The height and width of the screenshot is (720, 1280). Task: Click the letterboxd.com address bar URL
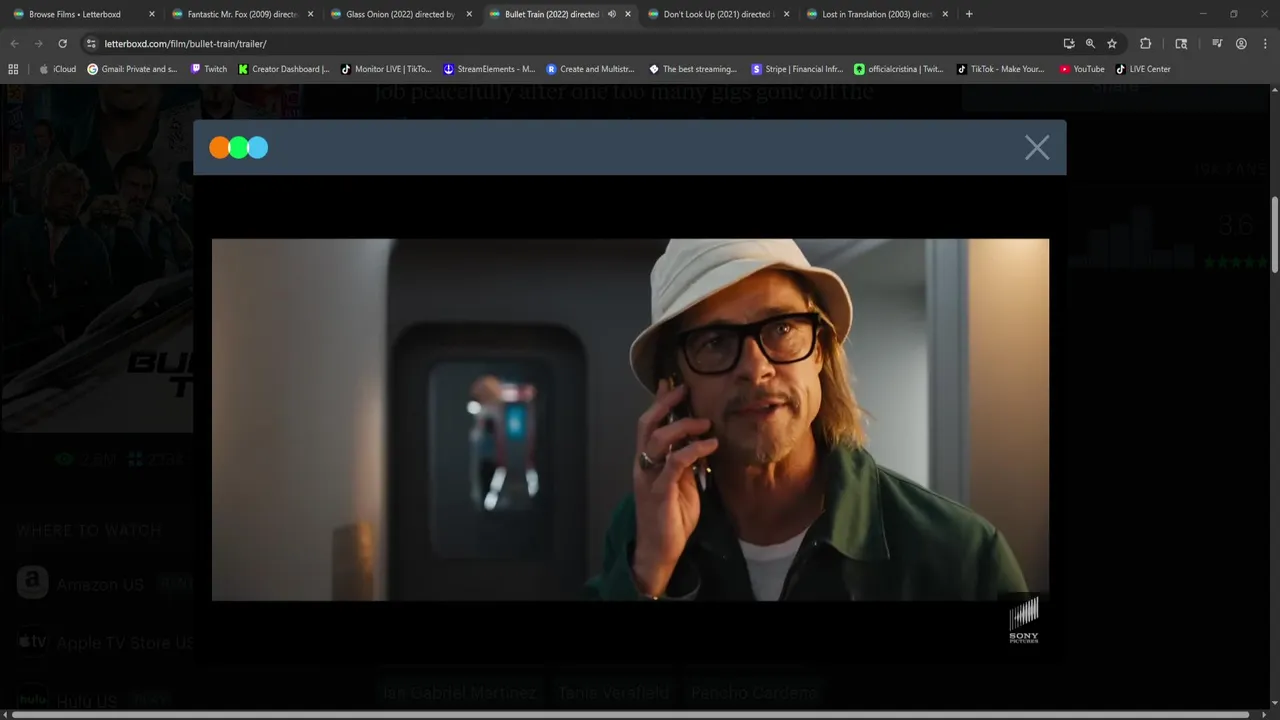pos(185,44)
